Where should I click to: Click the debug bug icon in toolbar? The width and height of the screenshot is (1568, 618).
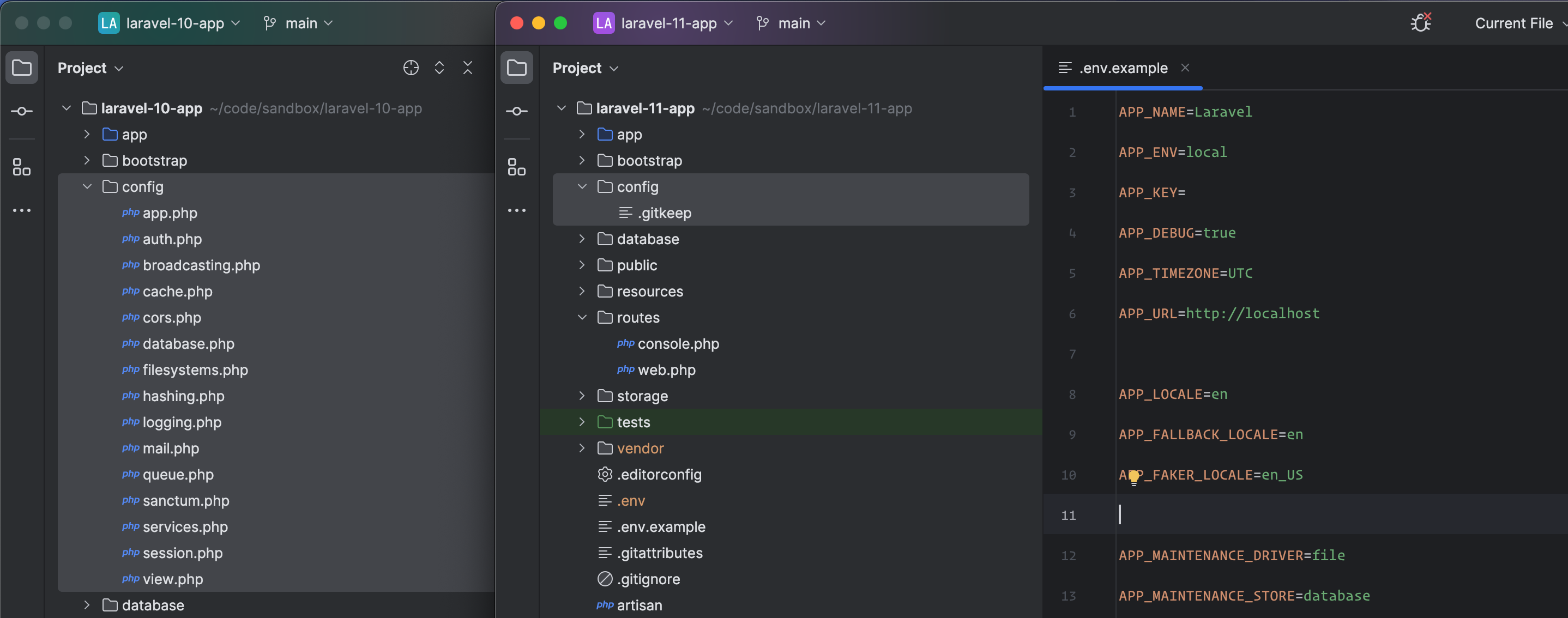[1421, 23]
